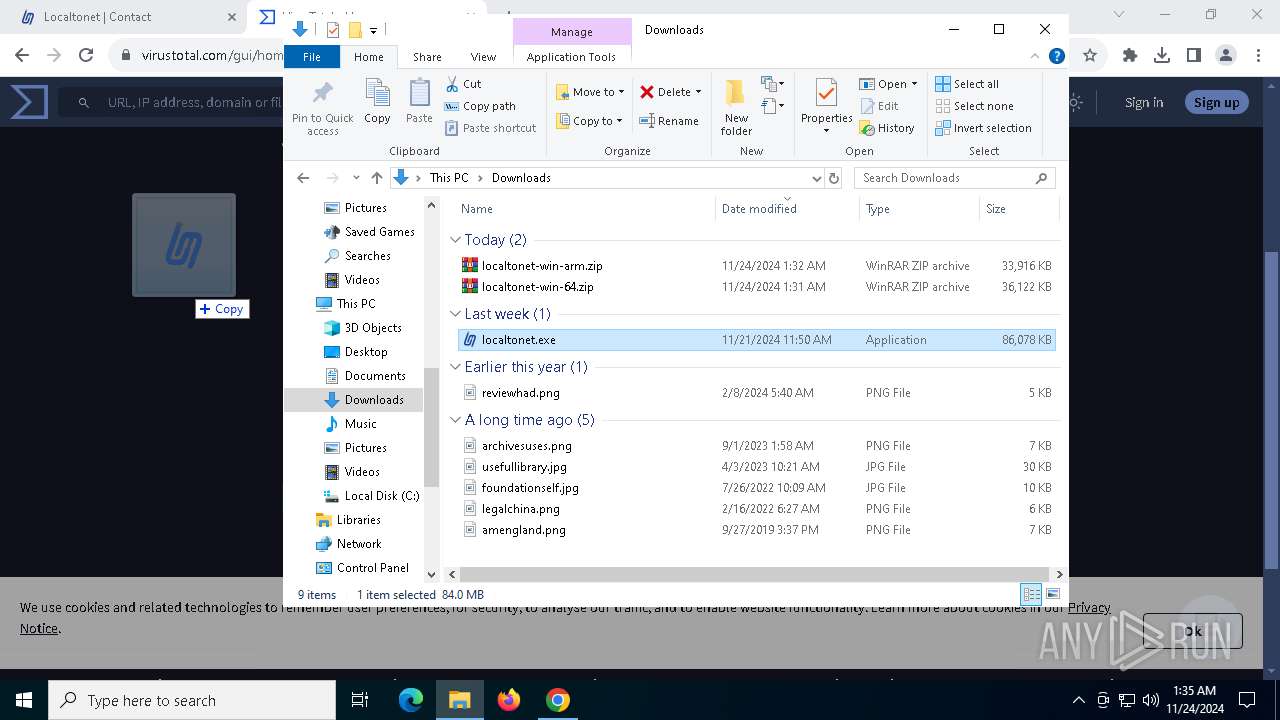The height and width of the screenshot is (720, 1280).
Task: Click Sign up on VirusTotal
Action: (x=1216, y=102)
